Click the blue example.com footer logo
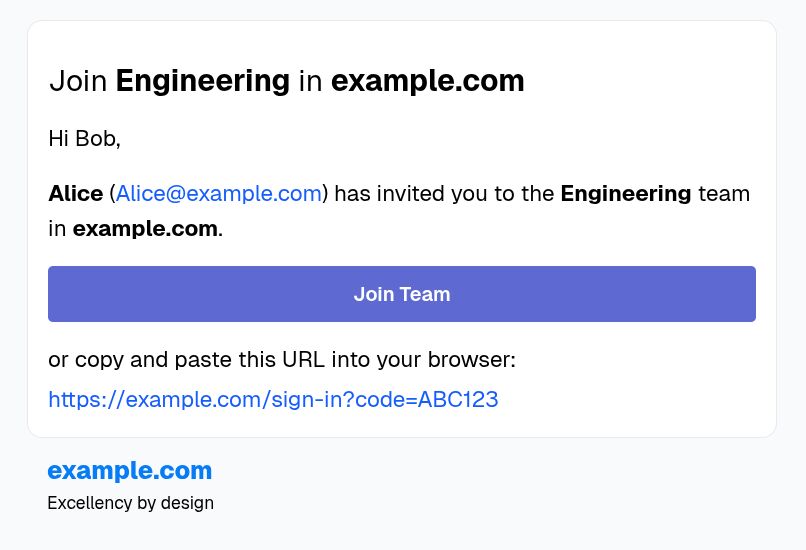The height and width of the screenshot is (550, 806). tap(130, 470)
